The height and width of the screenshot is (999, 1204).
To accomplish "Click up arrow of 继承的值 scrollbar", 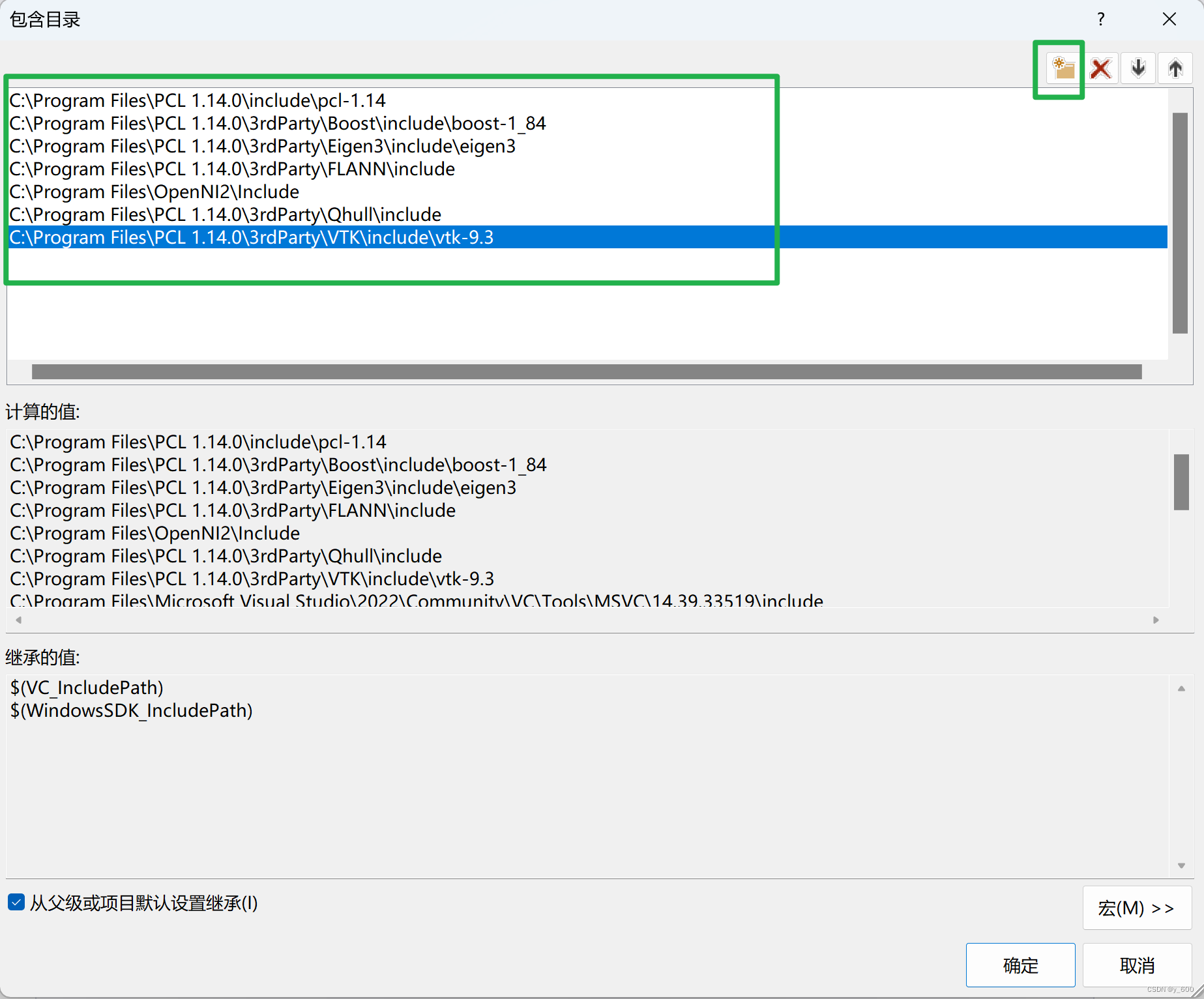I will 1181,689.
